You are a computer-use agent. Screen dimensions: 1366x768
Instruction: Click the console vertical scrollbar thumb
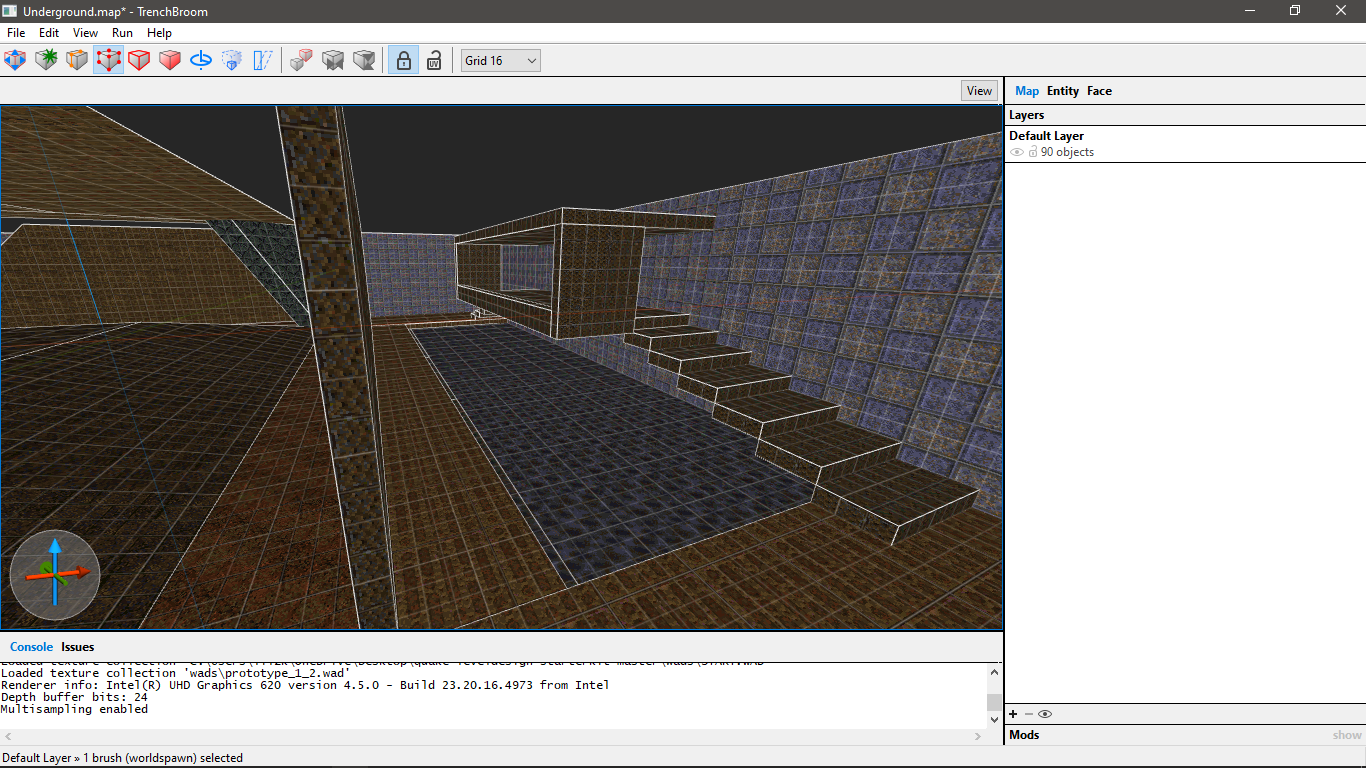(994, 702)
